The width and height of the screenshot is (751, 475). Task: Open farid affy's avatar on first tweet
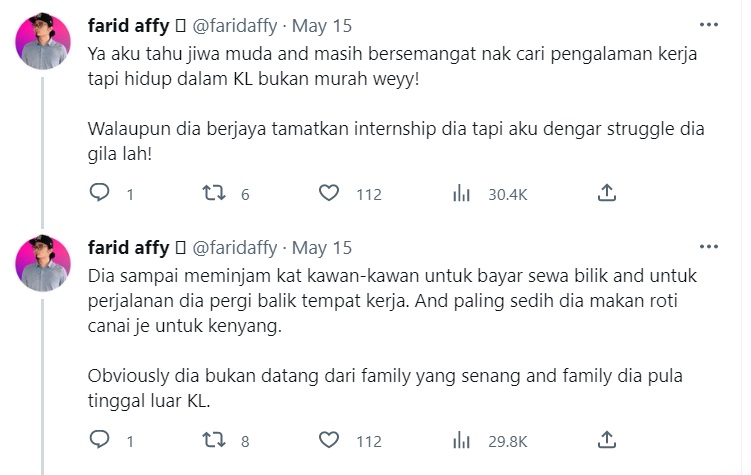pos(42,43)
